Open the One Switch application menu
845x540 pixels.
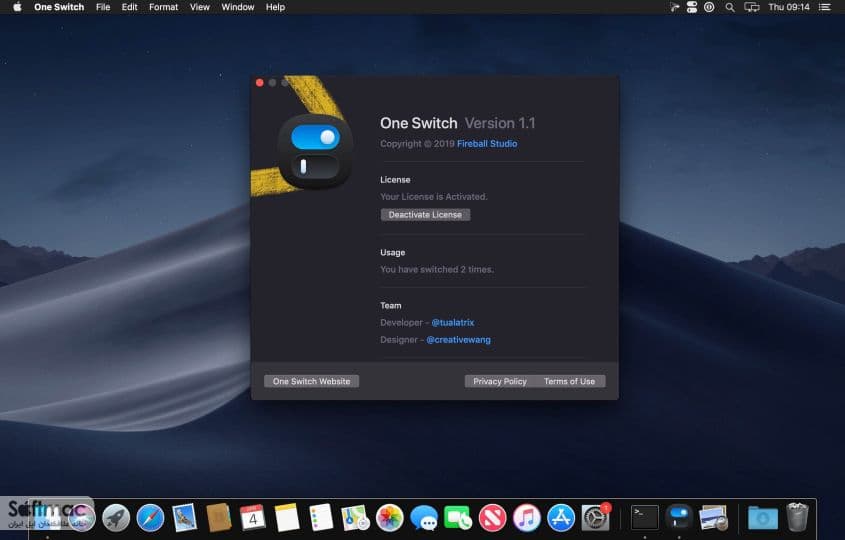(59, 7)
